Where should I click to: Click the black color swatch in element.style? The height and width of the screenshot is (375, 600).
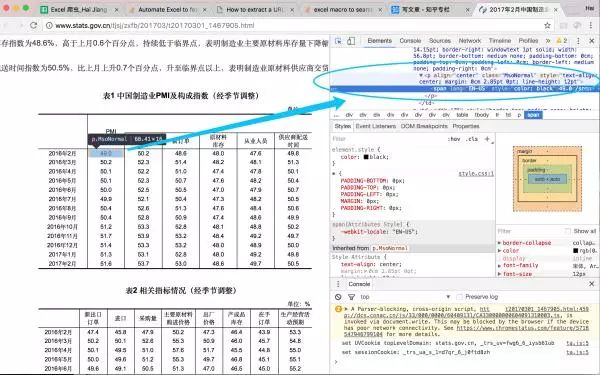click(366, 157)
